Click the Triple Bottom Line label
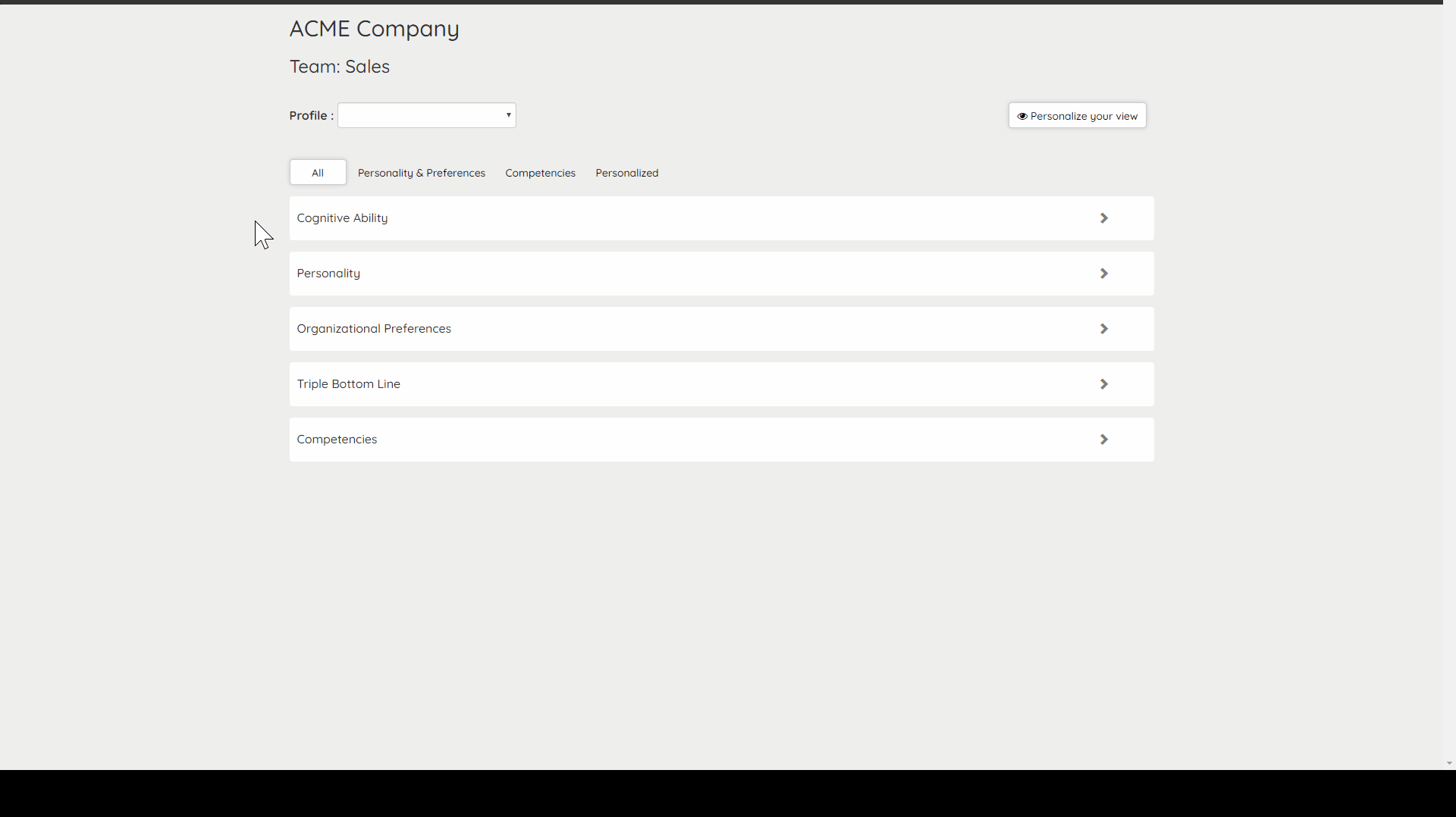 (x=348, y=384)
